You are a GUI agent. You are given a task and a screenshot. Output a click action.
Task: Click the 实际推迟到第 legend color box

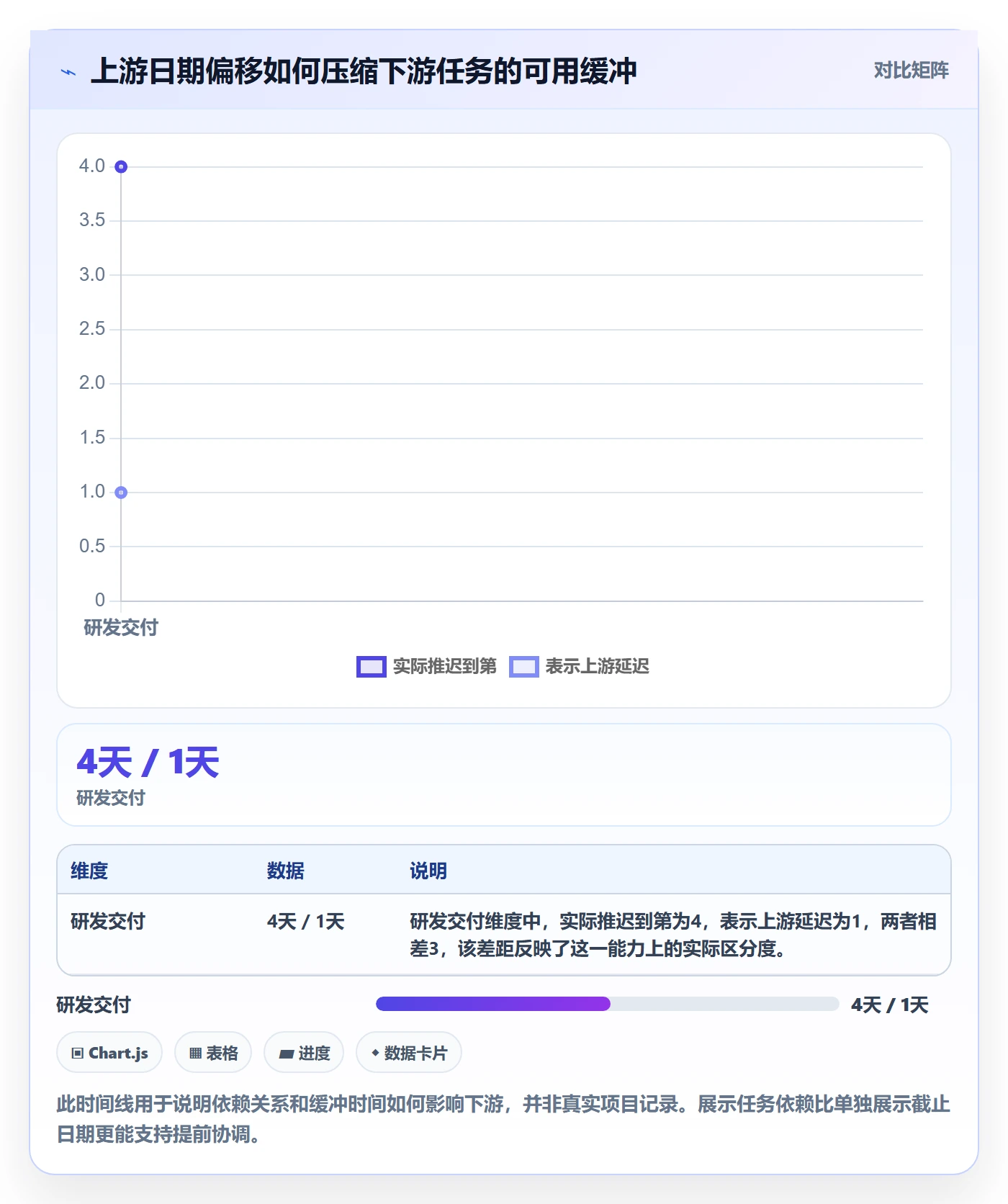pos(372,667)
